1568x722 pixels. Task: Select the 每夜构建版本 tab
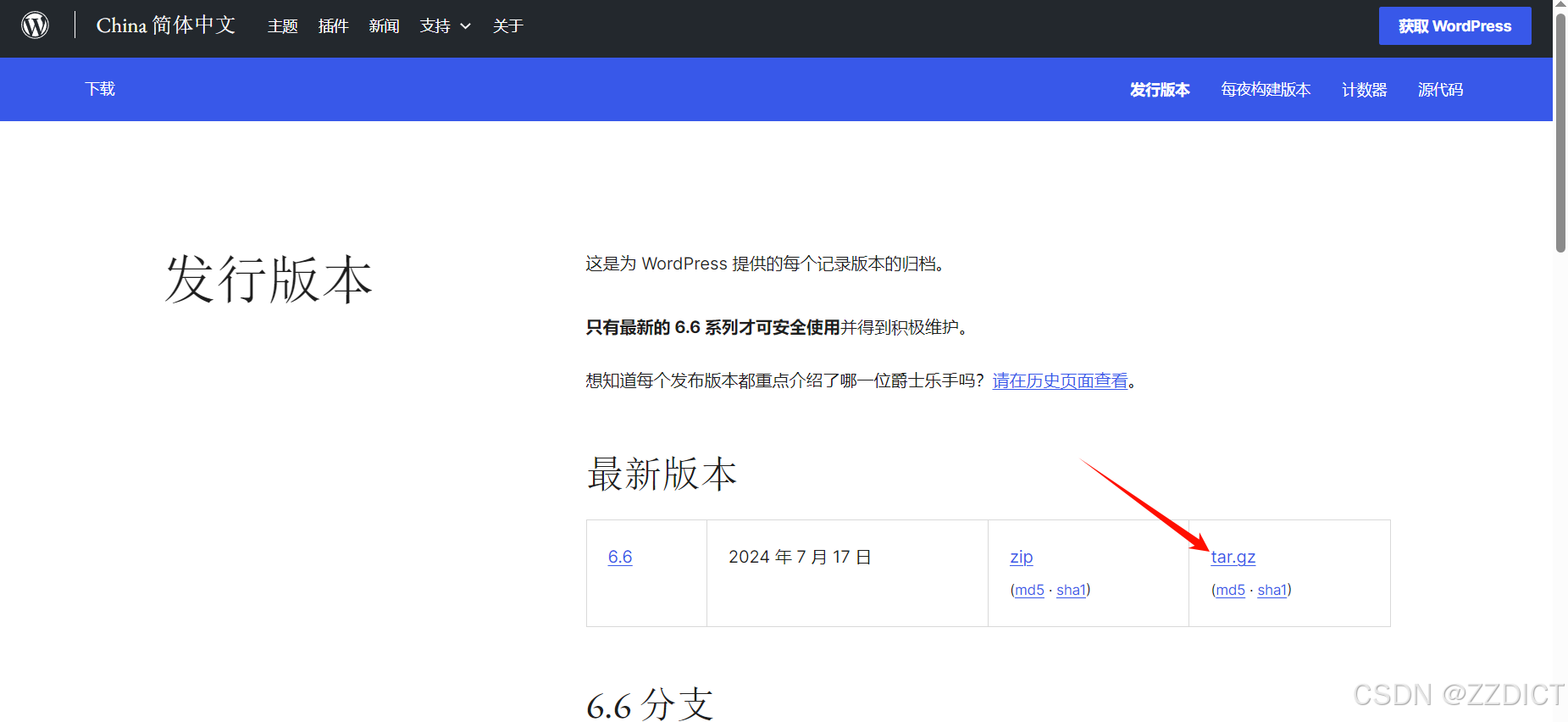pos(1266,90)
